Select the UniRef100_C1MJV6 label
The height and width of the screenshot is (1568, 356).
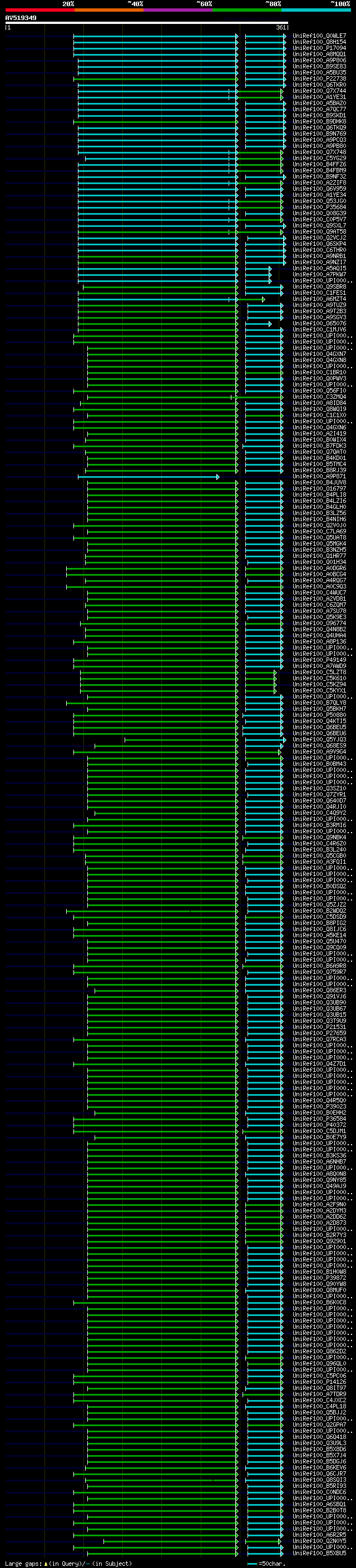point(319,329)
